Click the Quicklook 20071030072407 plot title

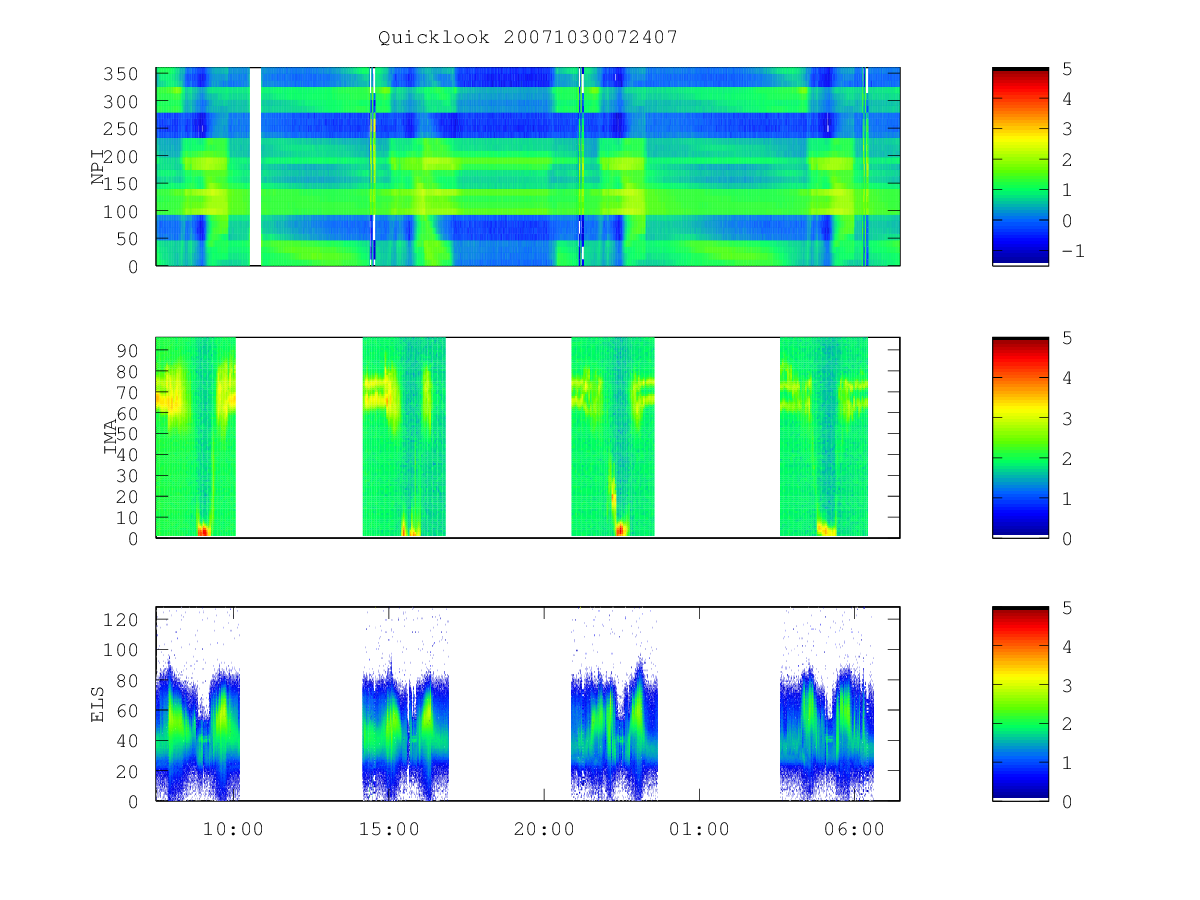[528, 38]
